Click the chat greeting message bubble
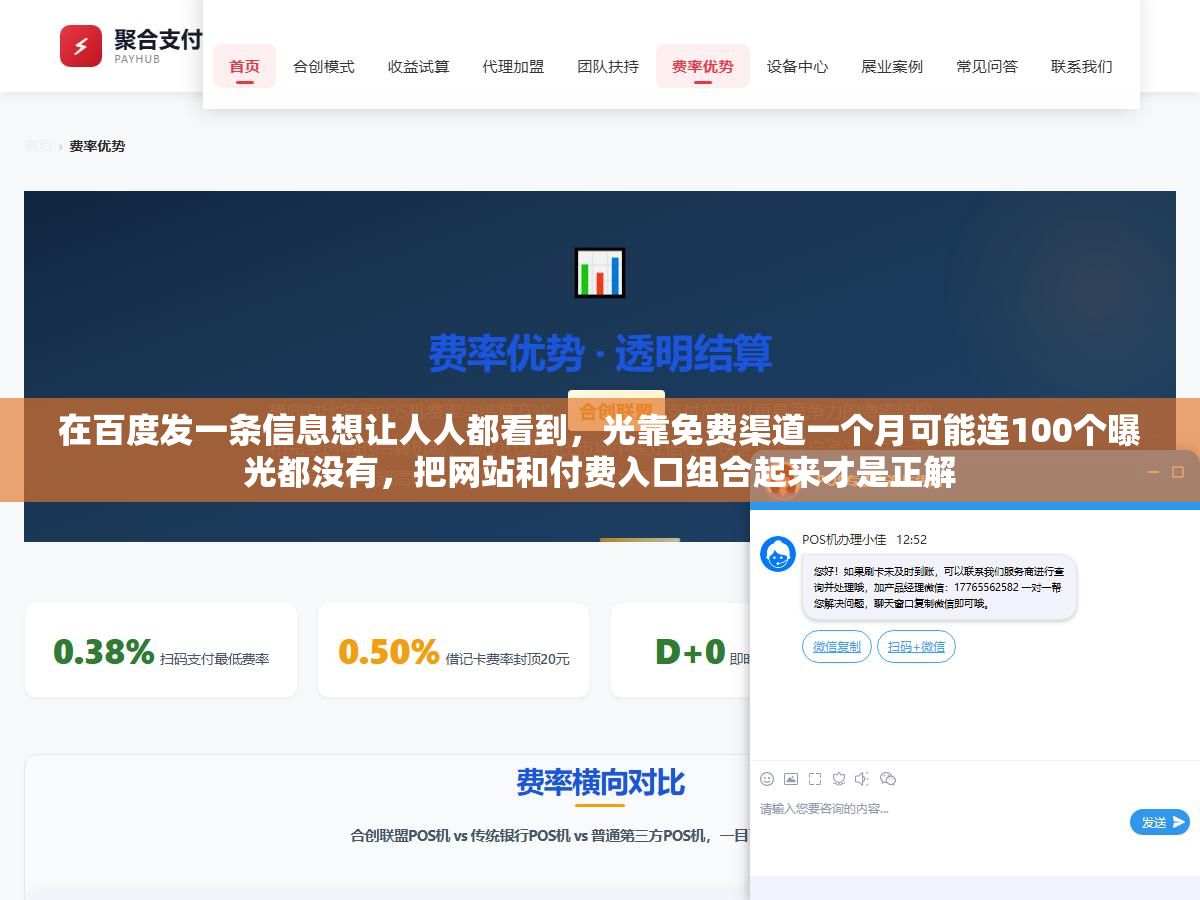 pyautogui.click(x=939, y=588)
